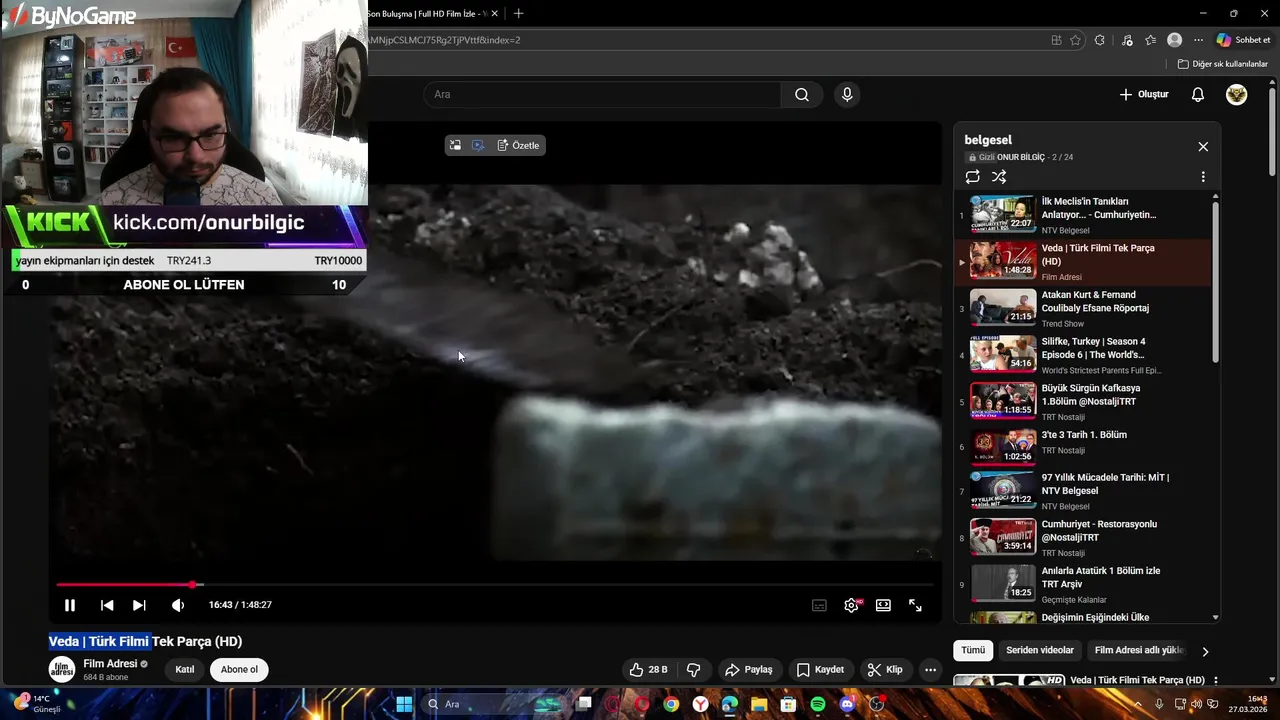Screen dimensions: 1280x720
Task: Open the playlist three-dot options menu
Action: point(1203,177)
